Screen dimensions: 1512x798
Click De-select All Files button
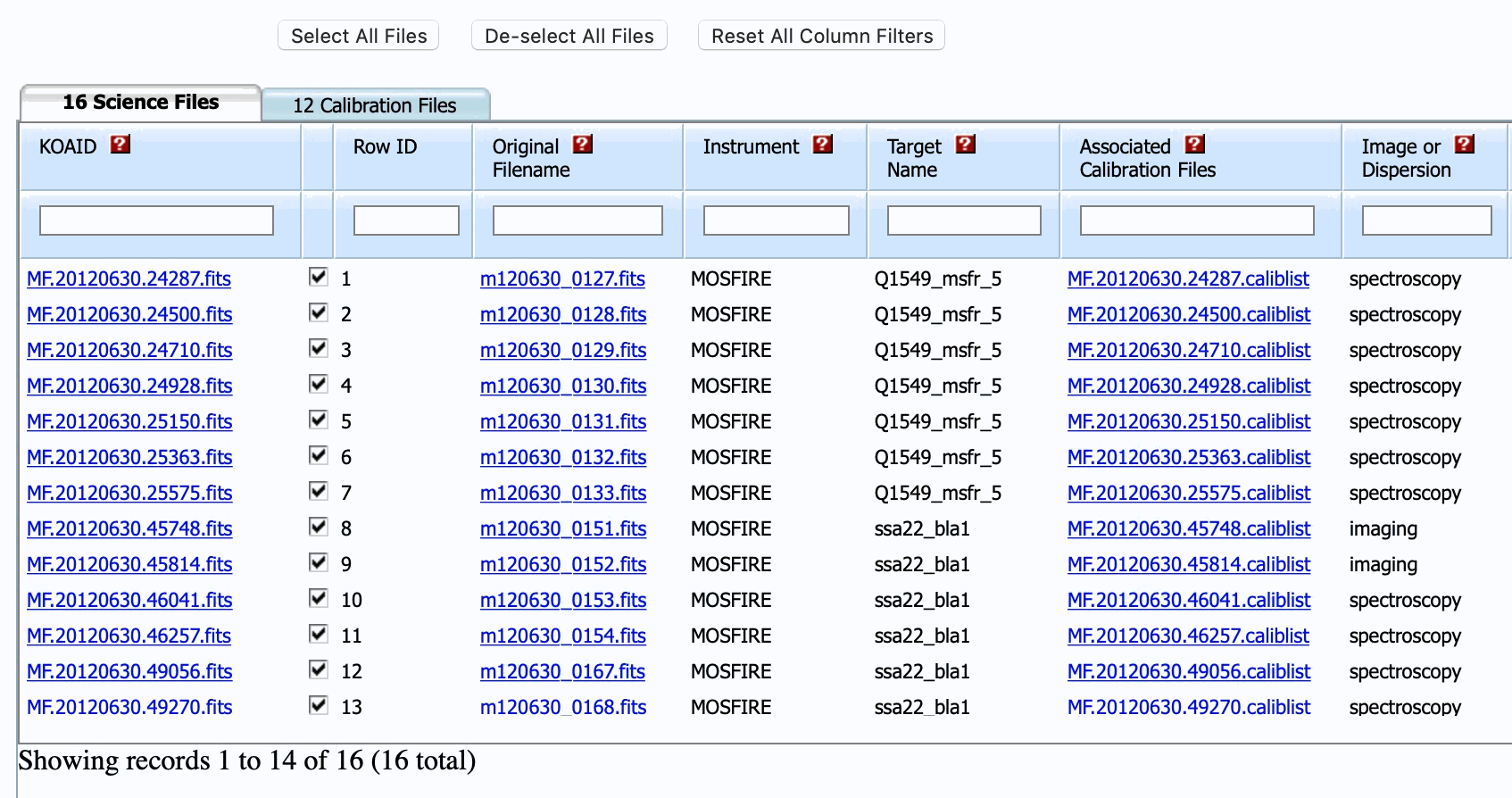[x=569, y=36]
